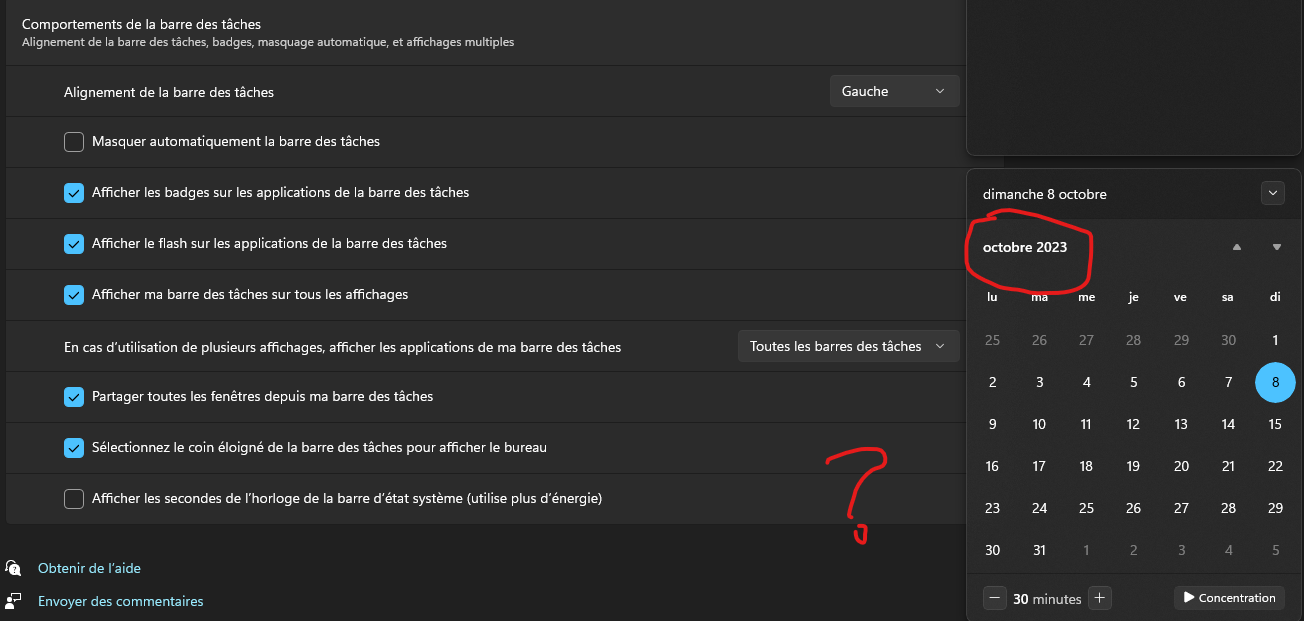This screenshot has width=1304, height=621.
Task: Uncheck flash on taskbar applications
Action: tap(73, 243)
